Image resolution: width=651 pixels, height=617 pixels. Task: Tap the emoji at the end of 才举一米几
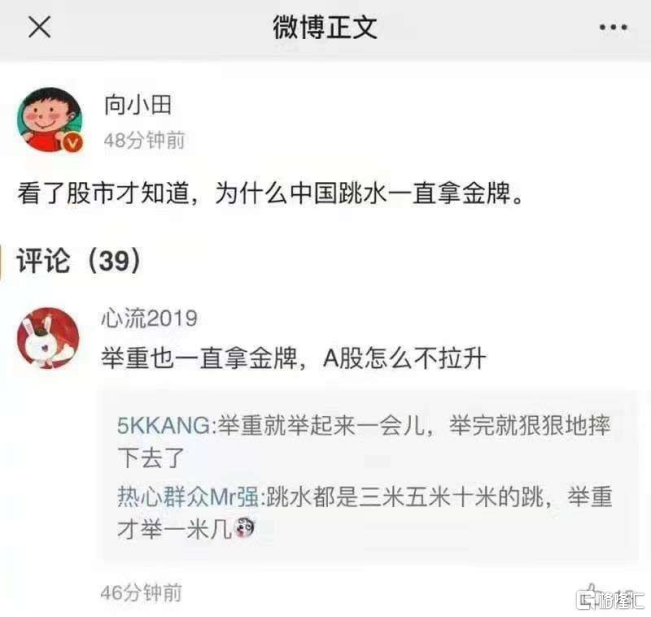point(245,528)
